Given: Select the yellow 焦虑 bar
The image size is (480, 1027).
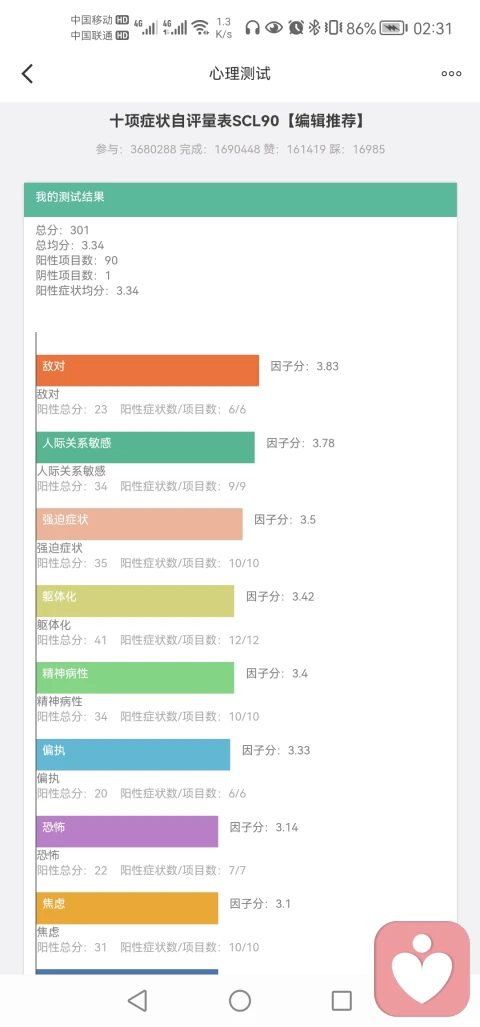Looking at the screenshot, I should pos(127,908).
